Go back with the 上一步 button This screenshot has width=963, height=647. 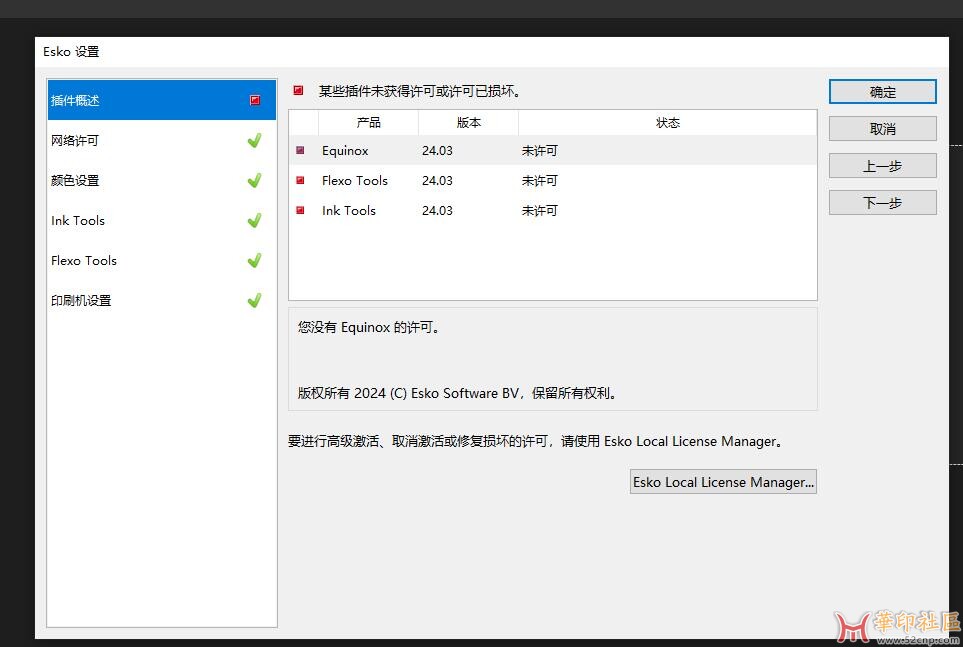pyautogui.click(x=883, y=166)
